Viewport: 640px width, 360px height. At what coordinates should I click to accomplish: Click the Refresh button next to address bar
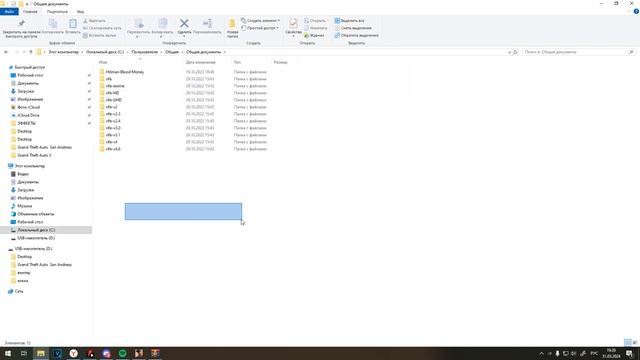click(516, 52)
